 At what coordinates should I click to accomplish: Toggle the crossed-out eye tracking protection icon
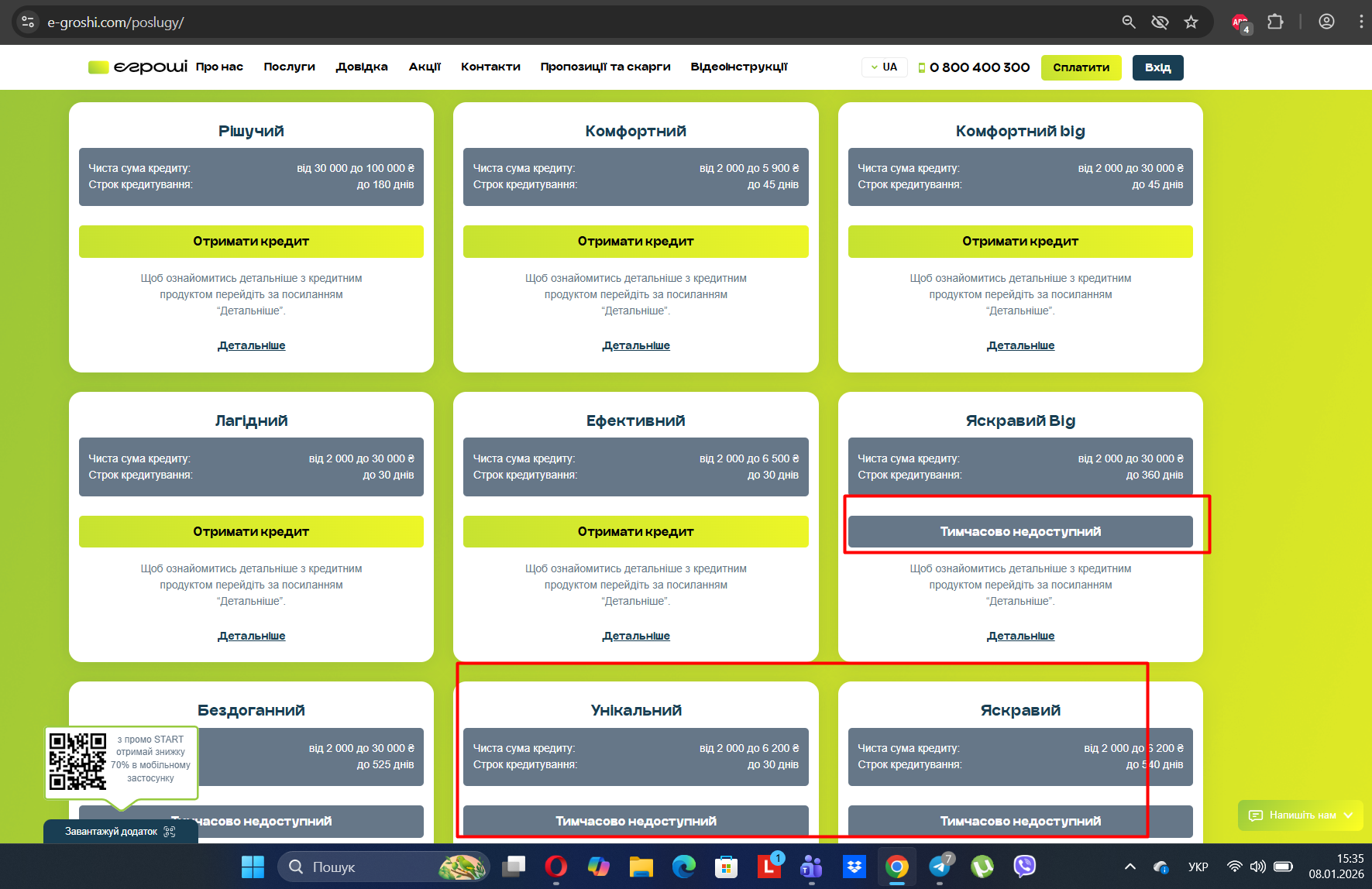click(x=1160, y=22)
